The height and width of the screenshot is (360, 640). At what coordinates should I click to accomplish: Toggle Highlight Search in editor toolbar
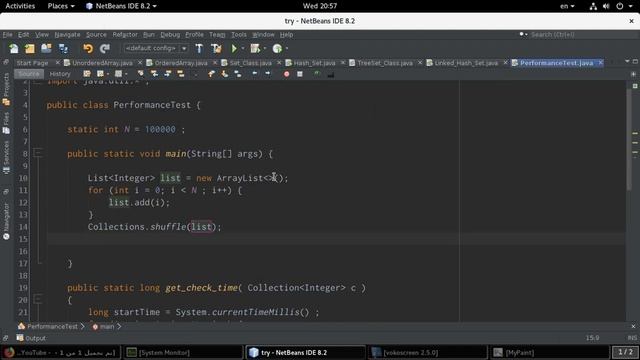181,74
